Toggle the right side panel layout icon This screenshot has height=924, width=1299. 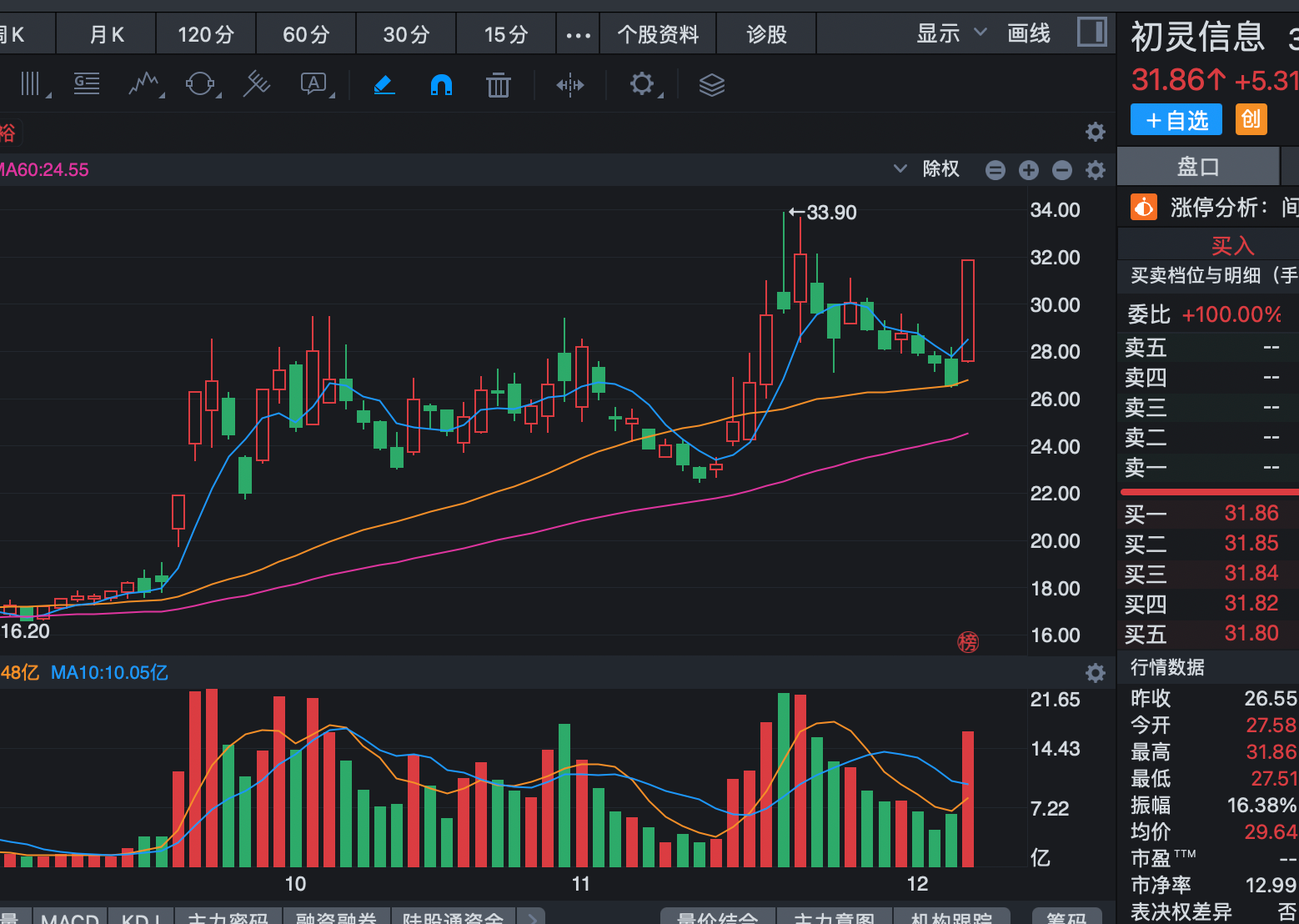[1091, 33]
